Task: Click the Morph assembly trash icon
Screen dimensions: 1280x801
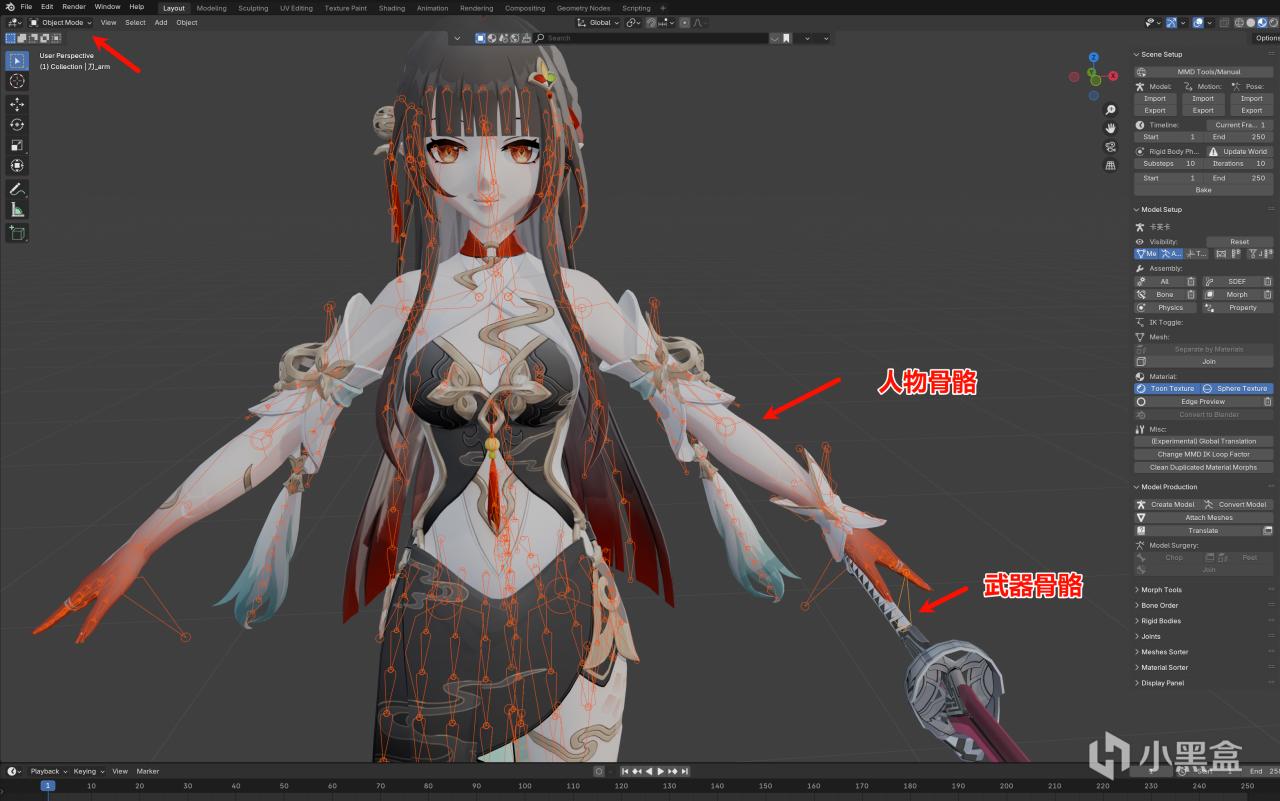Action: 1268,295
